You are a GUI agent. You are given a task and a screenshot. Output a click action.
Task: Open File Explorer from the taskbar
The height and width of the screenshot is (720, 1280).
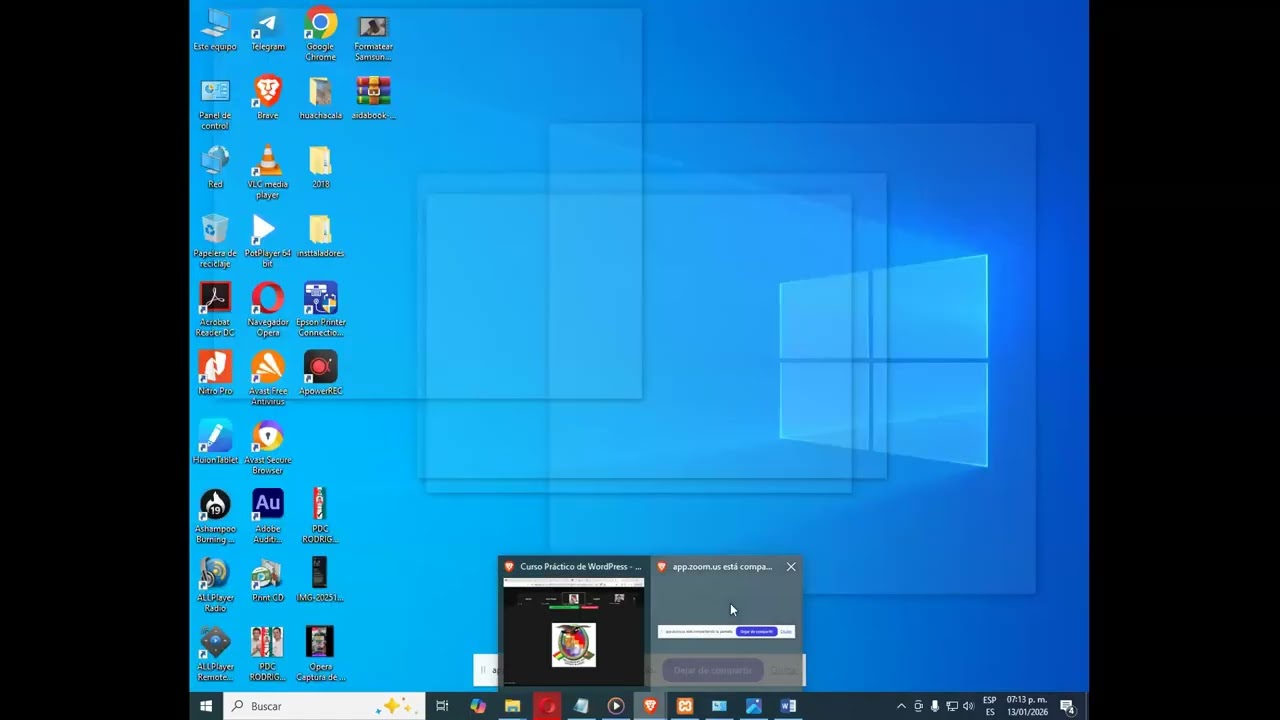point(512,706)
